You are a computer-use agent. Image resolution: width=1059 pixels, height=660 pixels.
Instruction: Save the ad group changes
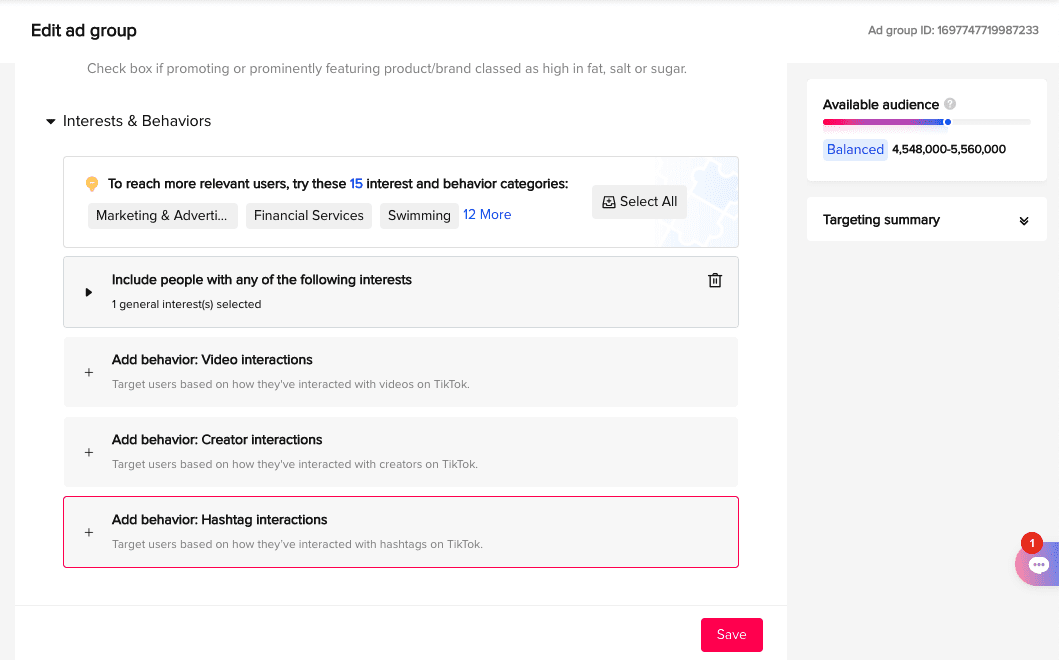[x=731, y=634]
